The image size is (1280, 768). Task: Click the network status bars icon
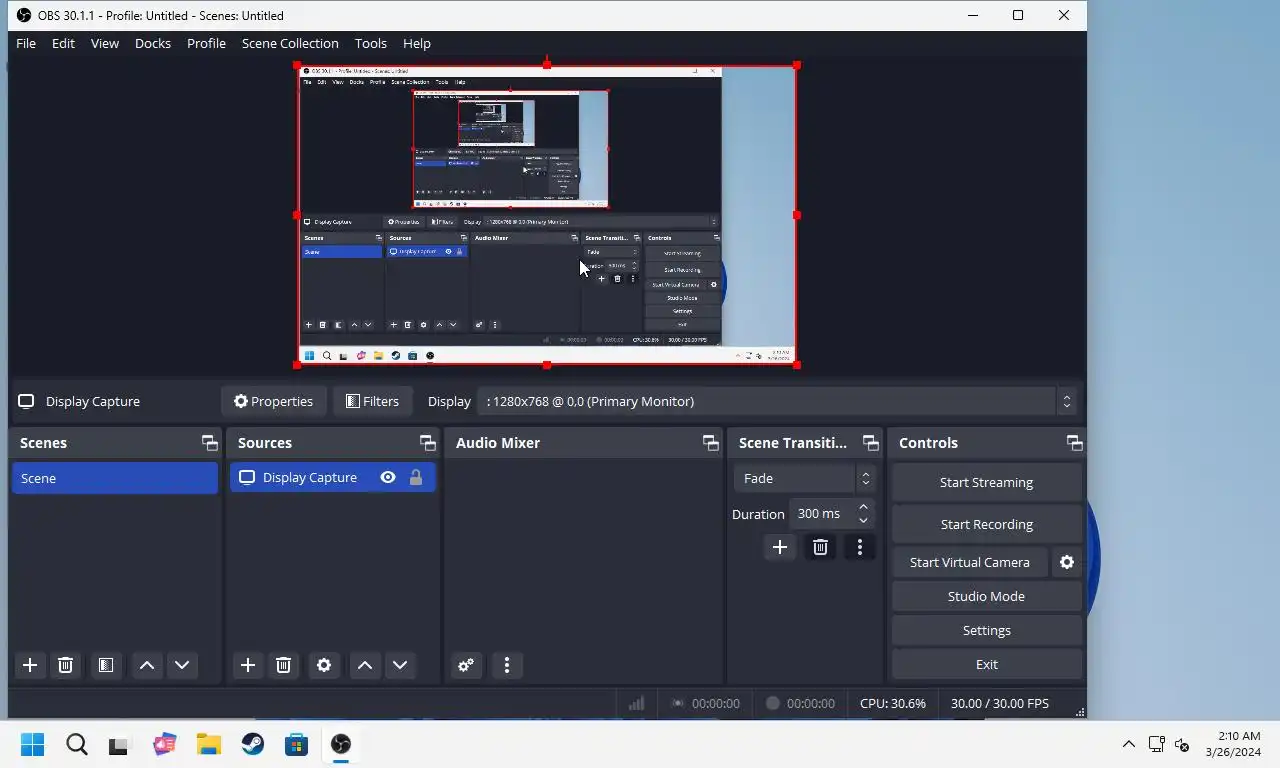(636, 703)
